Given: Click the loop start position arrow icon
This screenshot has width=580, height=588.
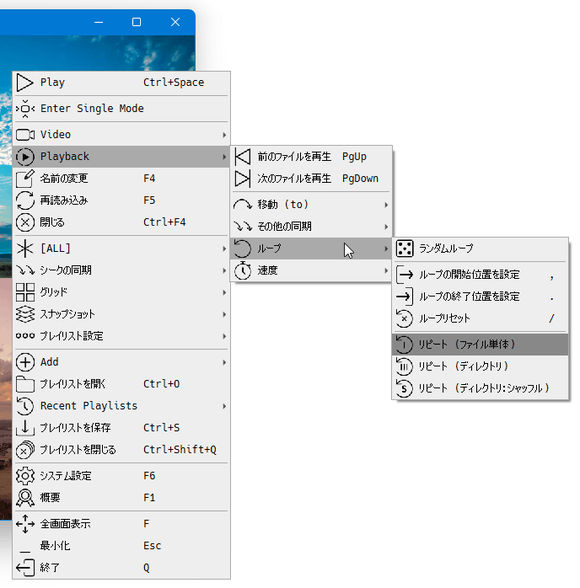Looking at the screenshot, I should [x=405, y=274].
